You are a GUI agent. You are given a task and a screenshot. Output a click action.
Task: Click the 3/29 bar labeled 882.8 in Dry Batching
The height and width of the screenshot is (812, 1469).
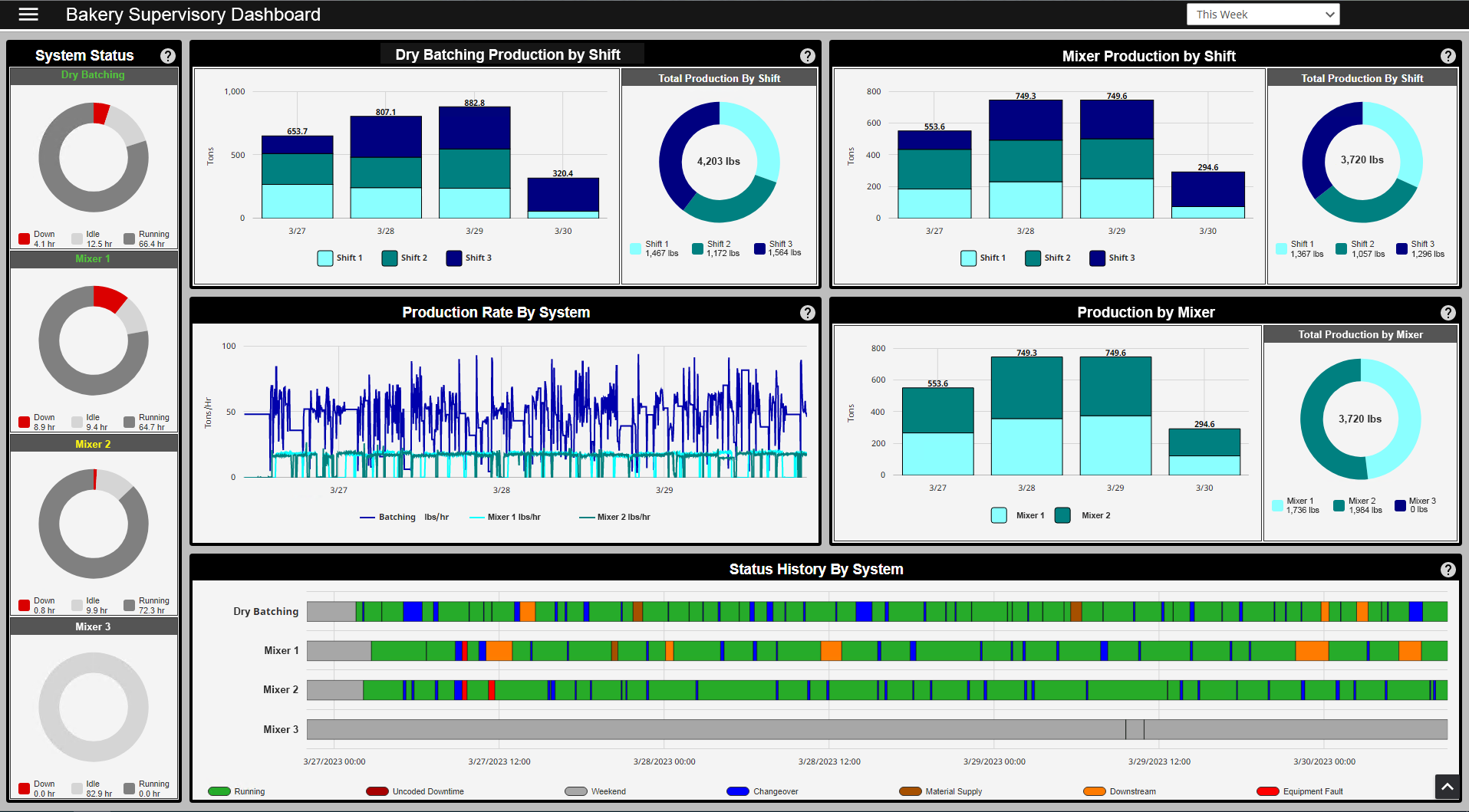475,163
